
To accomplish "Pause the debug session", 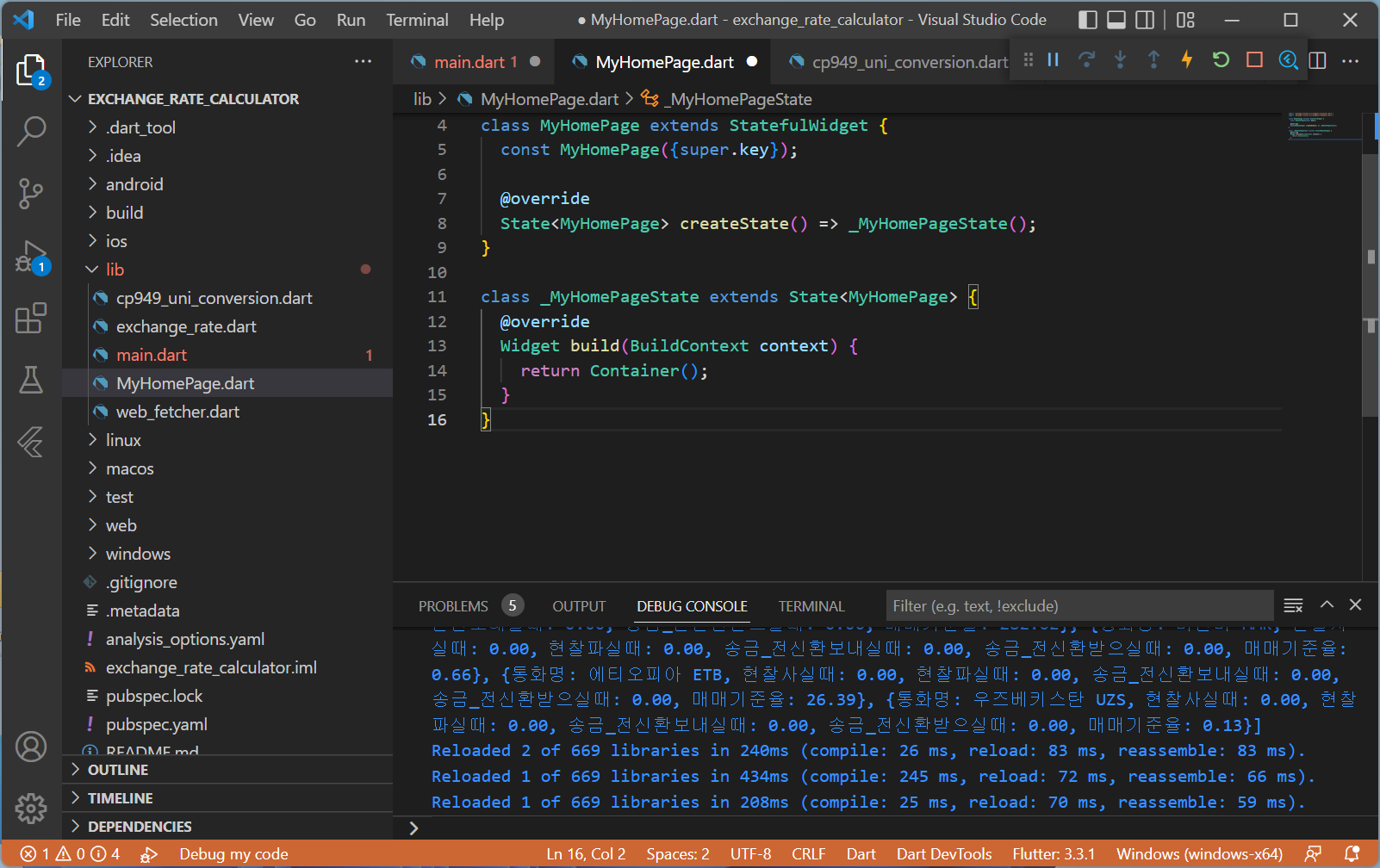I will pos(1053,59).
